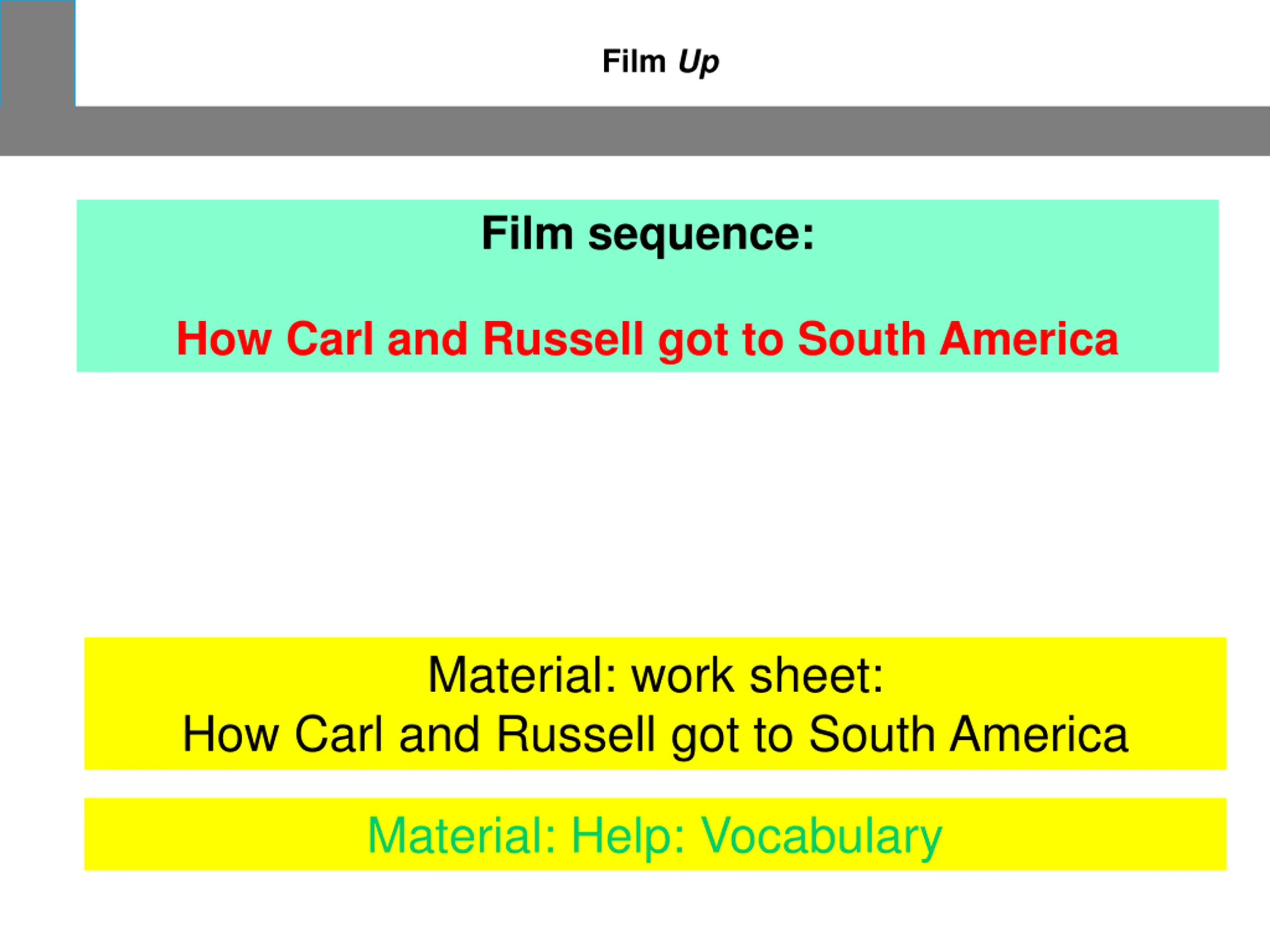Click black words South America in yellow box
This screenshot has height=952, width=1270.
968,733
